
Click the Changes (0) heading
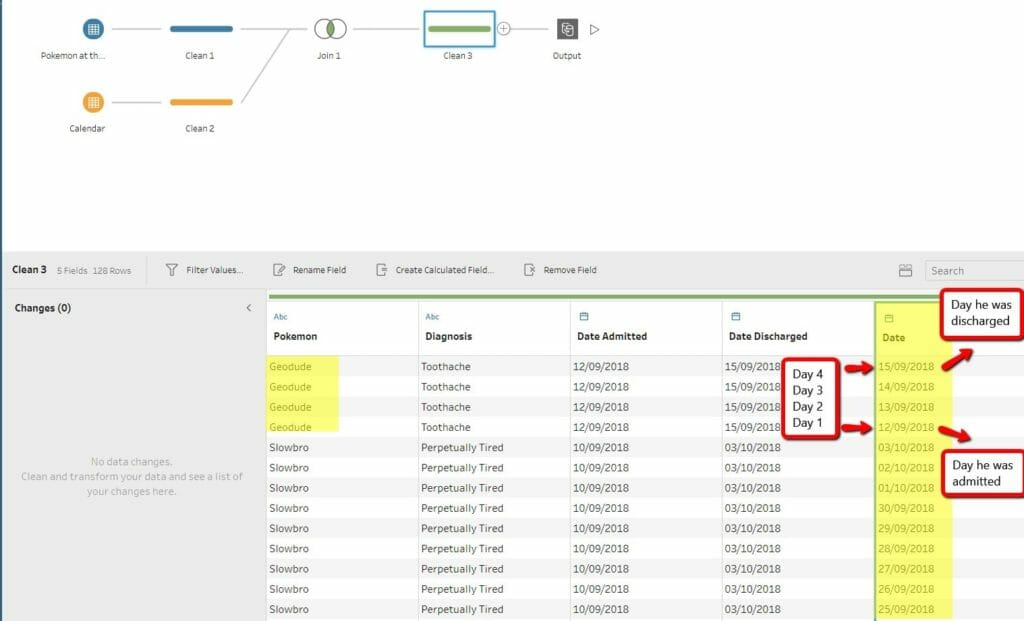click(x=42, y=308)
